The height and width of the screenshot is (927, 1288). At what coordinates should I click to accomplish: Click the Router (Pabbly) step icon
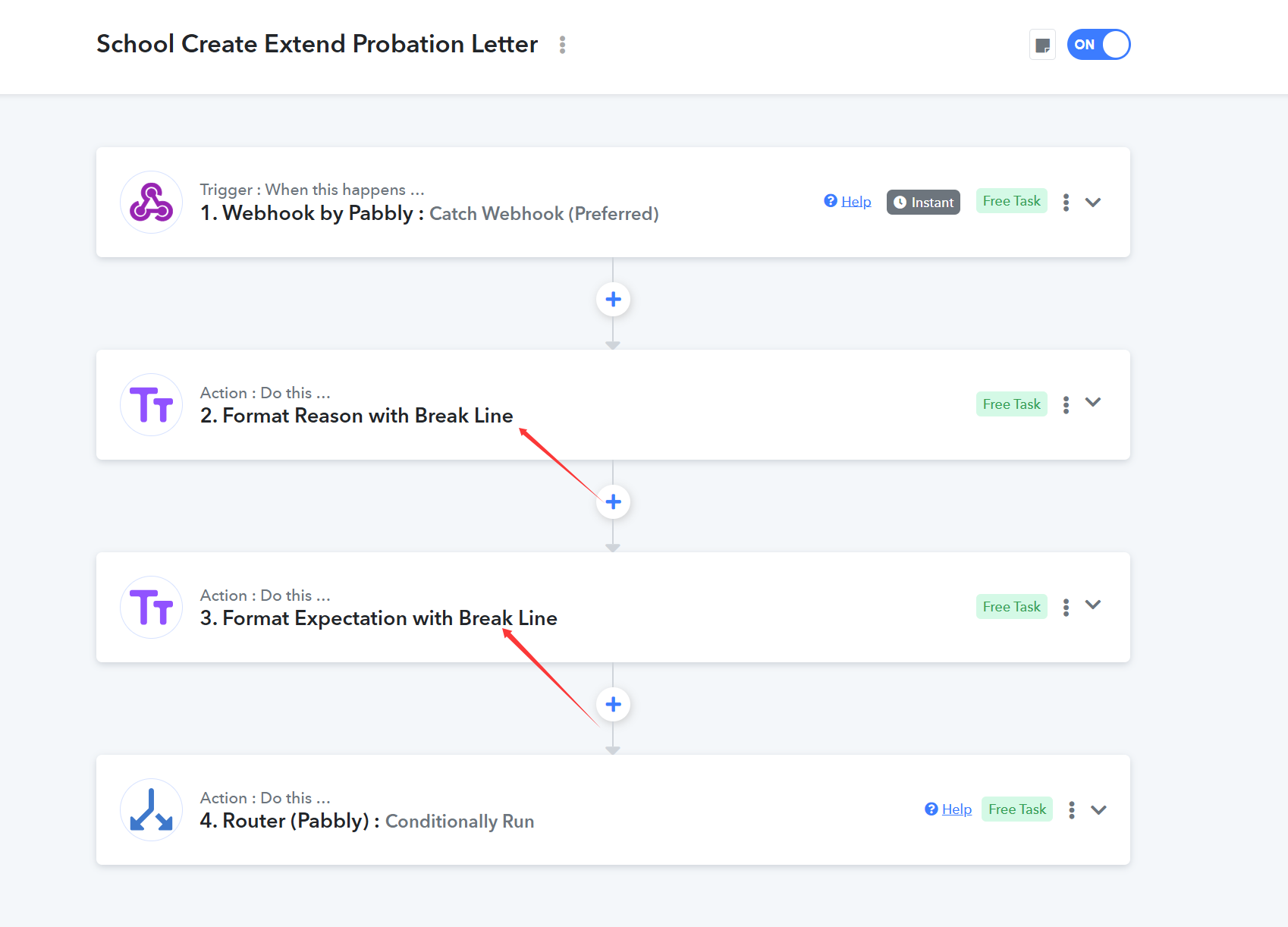pyautogui.click(x=152, y=810)
